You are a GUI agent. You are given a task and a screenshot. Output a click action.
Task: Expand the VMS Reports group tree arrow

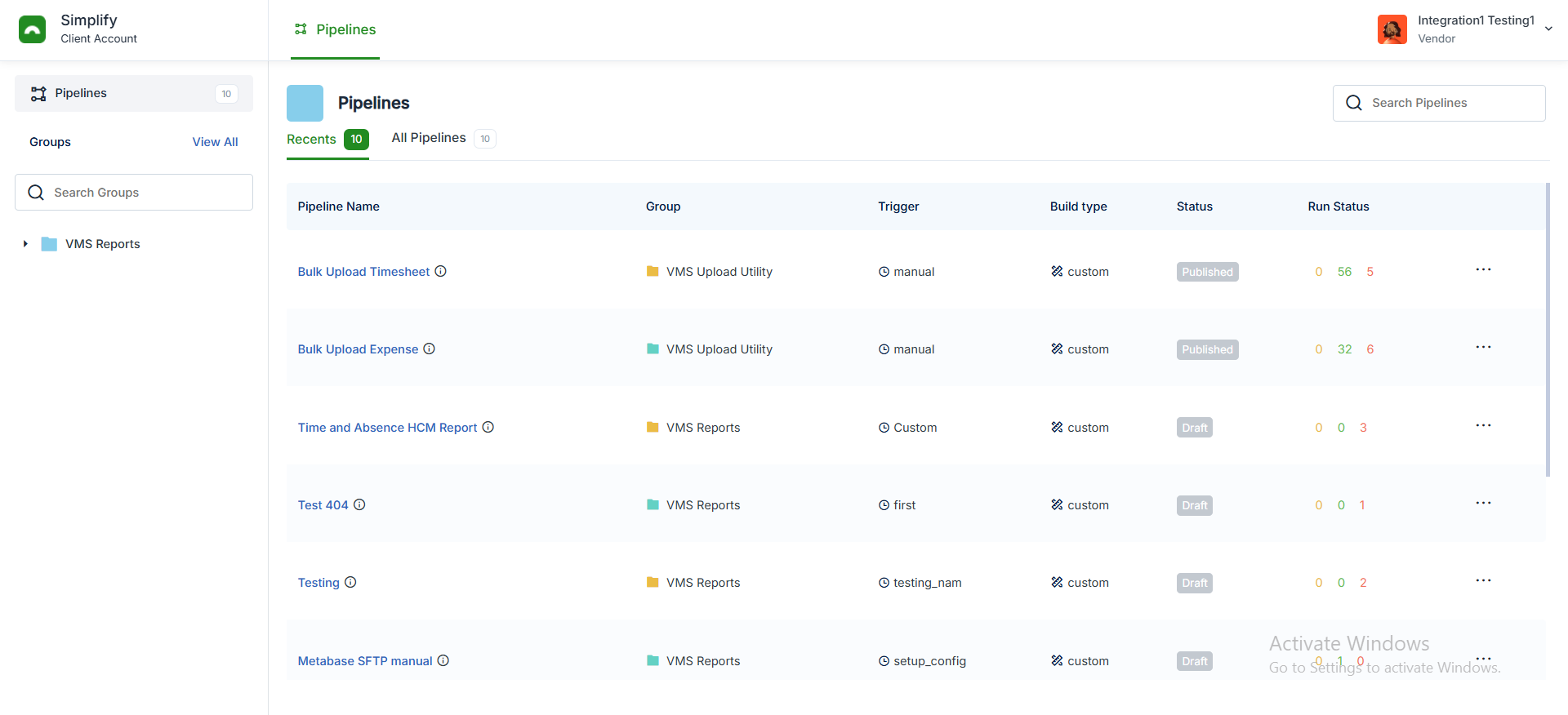(25, 244)
